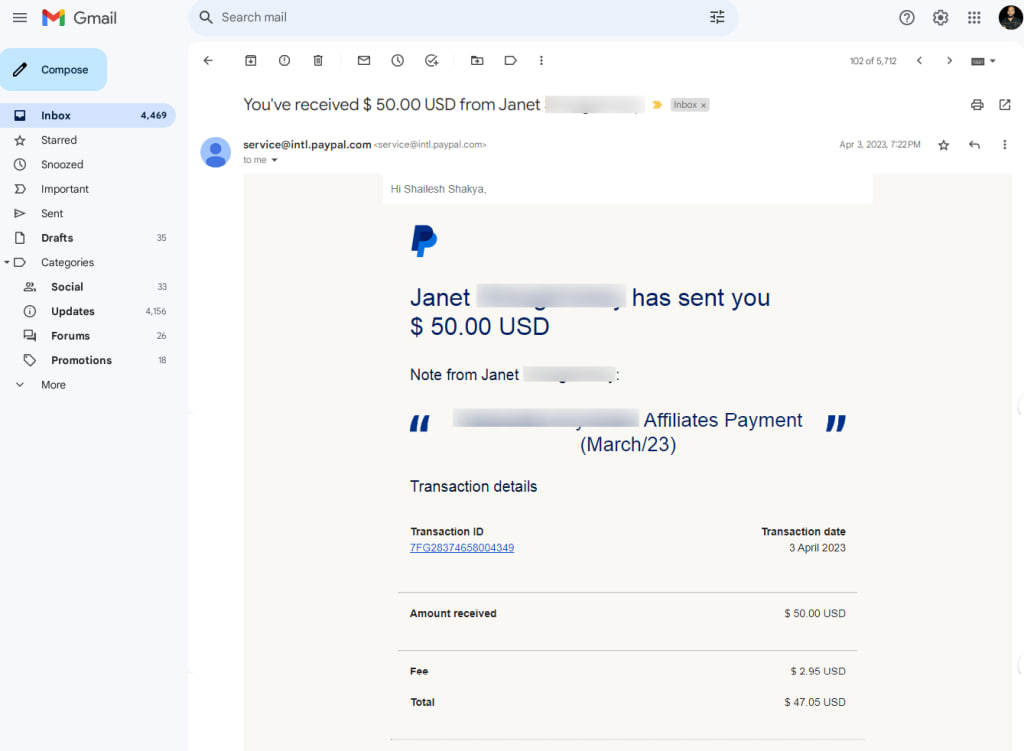Report this email as spam
Screen dimensions: 1024x751
pyautogui.click(x=284, y=61)
